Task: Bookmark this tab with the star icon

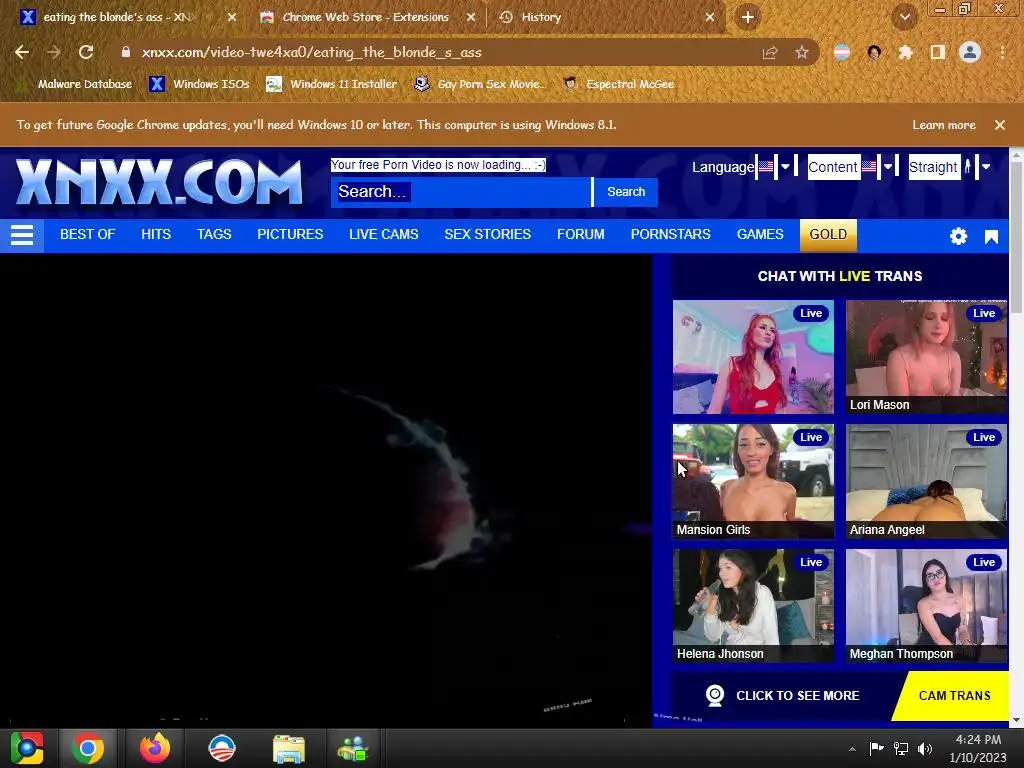Action: (x=802, y=53)
